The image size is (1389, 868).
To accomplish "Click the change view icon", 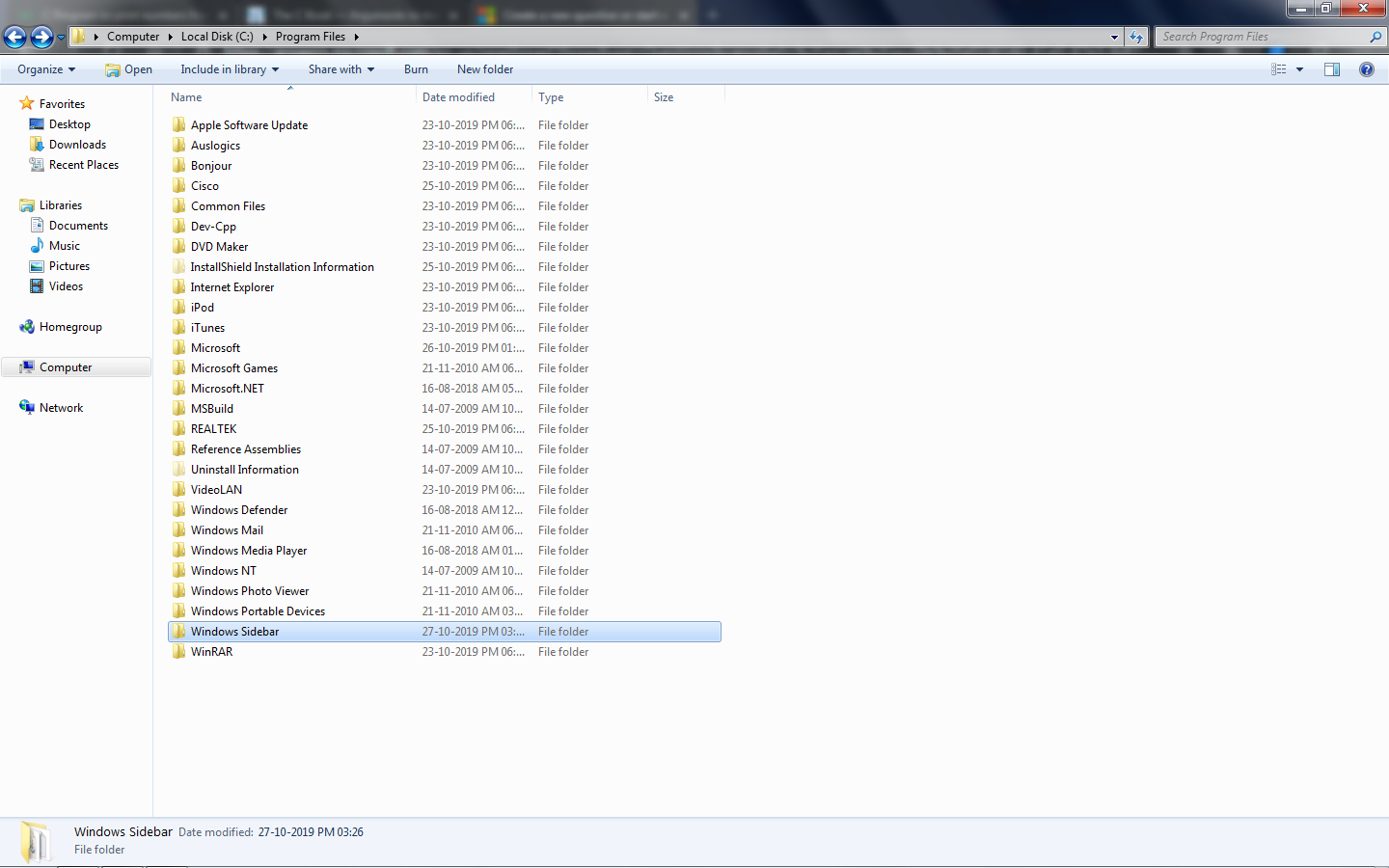I will click(1279, 69).
